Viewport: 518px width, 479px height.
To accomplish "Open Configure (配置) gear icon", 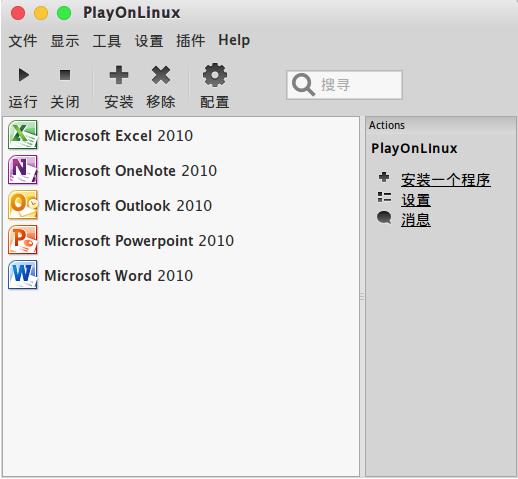I will [x=215, y=75].
